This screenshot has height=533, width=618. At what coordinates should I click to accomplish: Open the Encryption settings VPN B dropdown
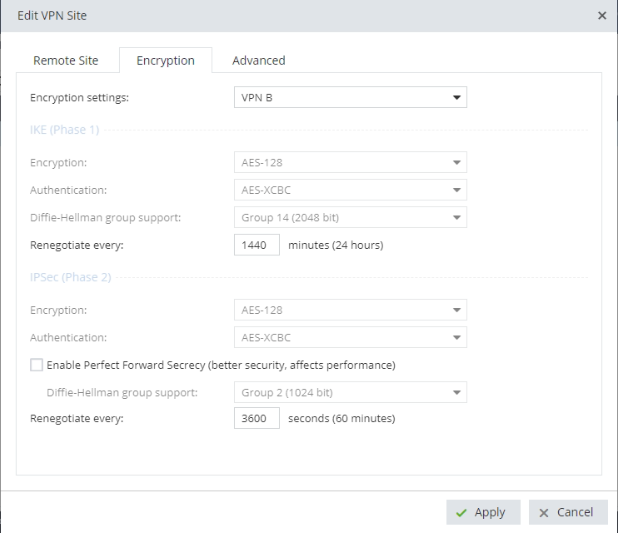[349, 98]
